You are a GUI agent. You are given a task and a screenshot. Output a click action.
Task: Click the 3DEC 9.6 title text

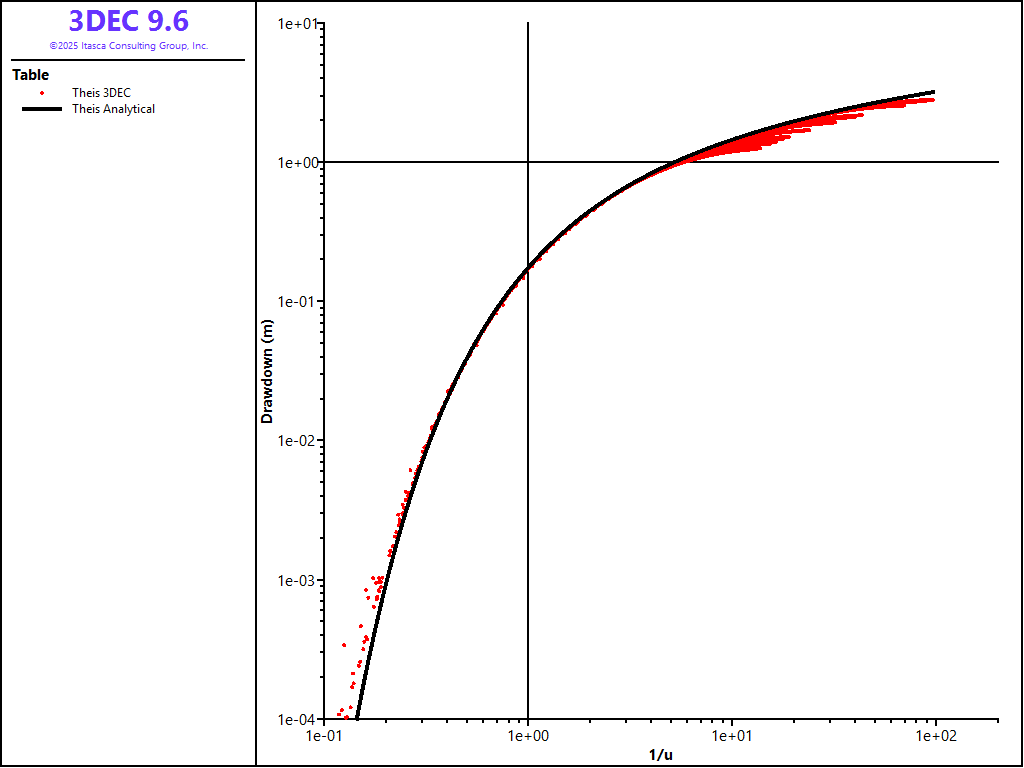point(128,21)
